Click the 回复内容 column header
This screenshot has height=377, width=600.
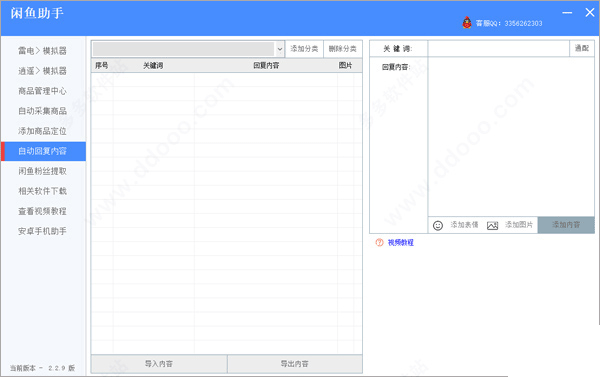point(266,65)
